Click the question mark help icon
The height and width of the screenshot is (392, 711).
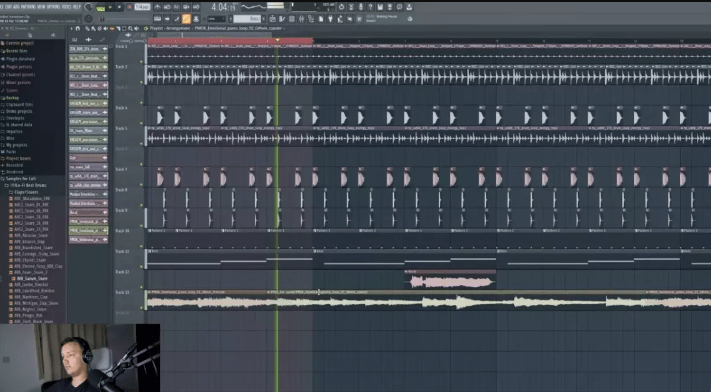370,7
